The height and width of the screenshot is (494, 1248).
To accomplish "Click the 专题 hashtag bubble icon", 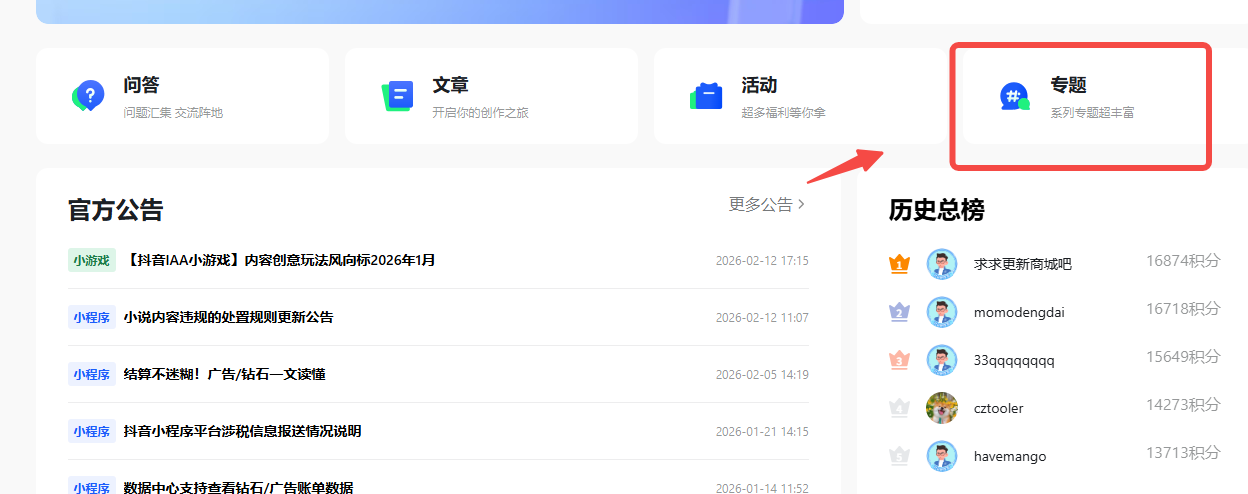I will (1015, 96).
